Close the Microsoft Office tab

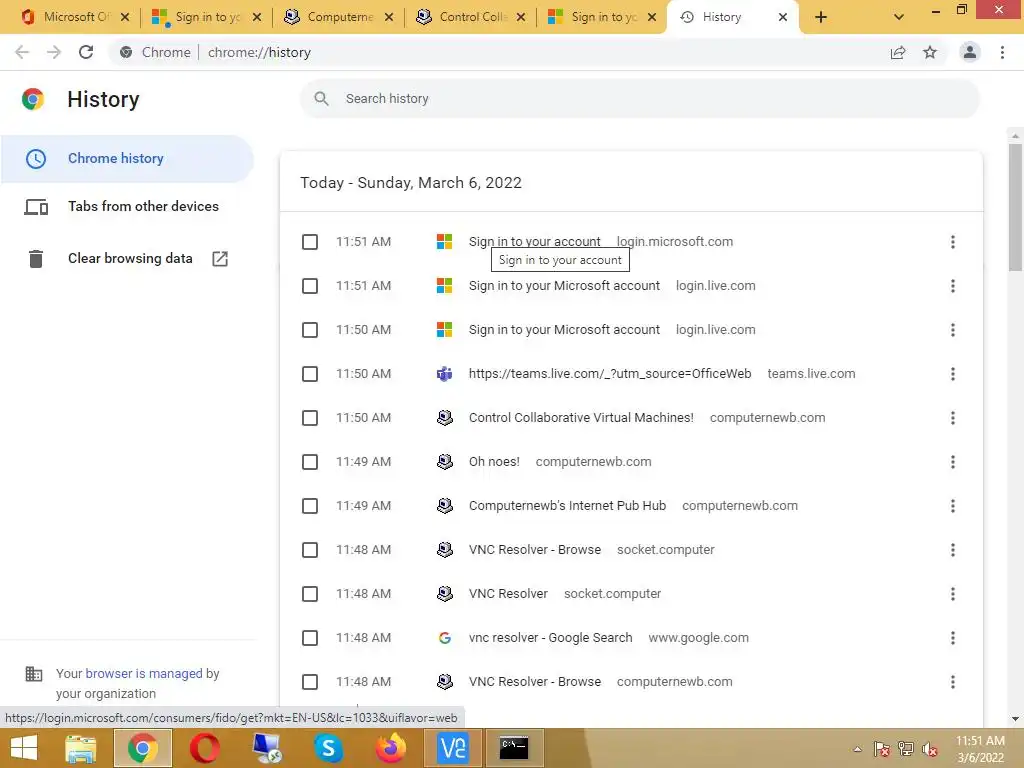(125, 17)
